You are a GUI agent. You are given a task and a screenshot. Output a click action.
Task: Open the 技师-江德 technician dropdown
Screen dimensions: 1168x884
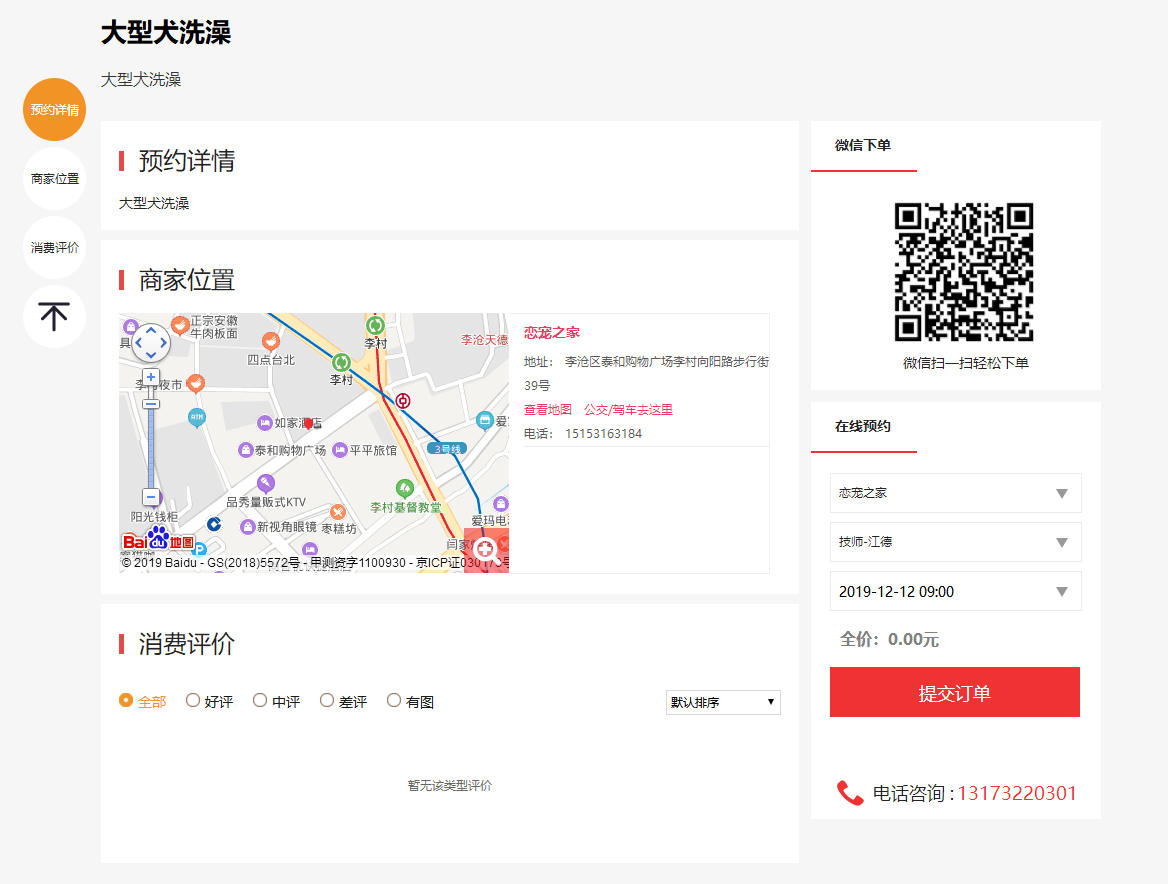[956, 542]
